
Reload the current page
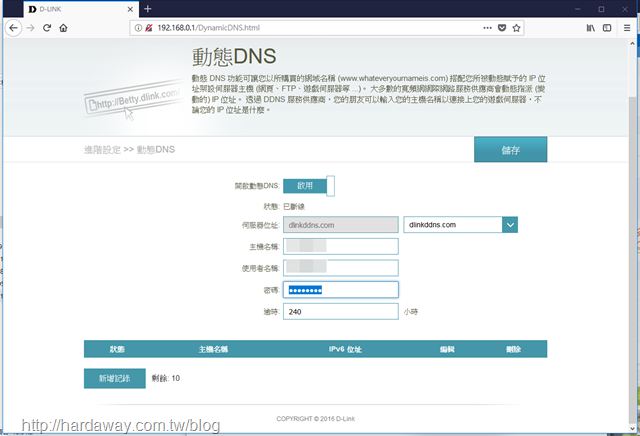click(47, 28)
